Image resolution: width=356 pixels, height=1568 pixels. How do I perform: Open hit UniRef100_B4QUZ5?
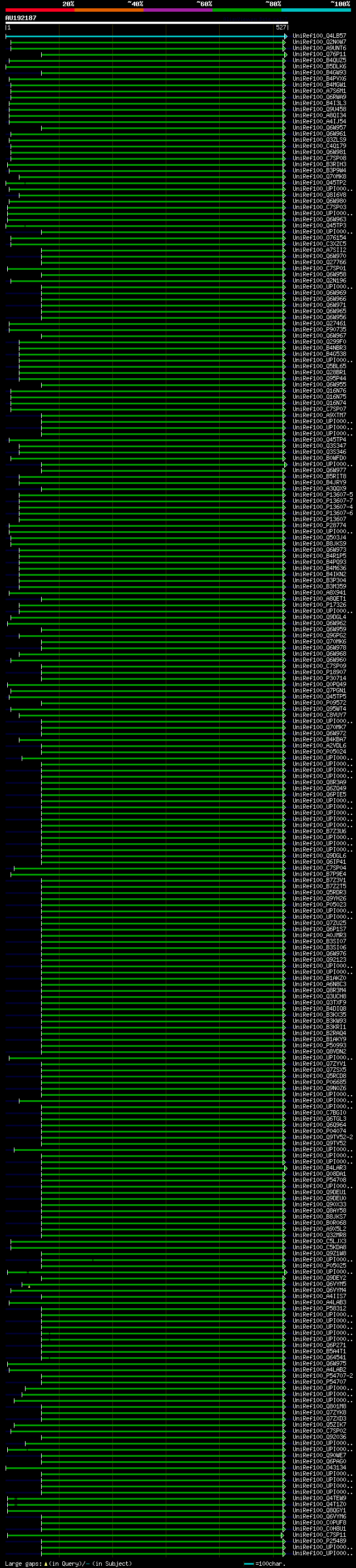point(319,60)
